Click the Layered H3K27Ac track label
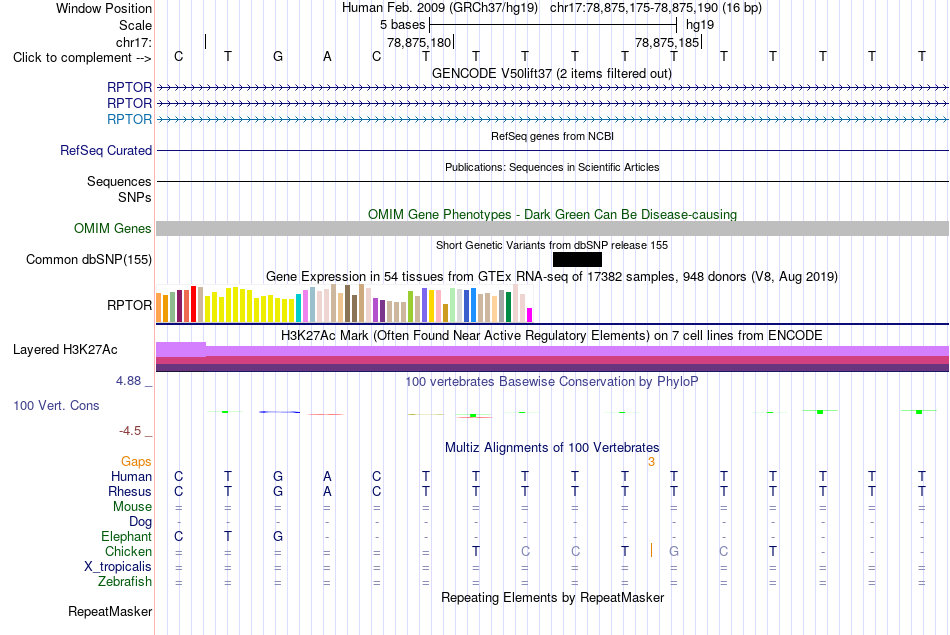 [x=65, y=350]
